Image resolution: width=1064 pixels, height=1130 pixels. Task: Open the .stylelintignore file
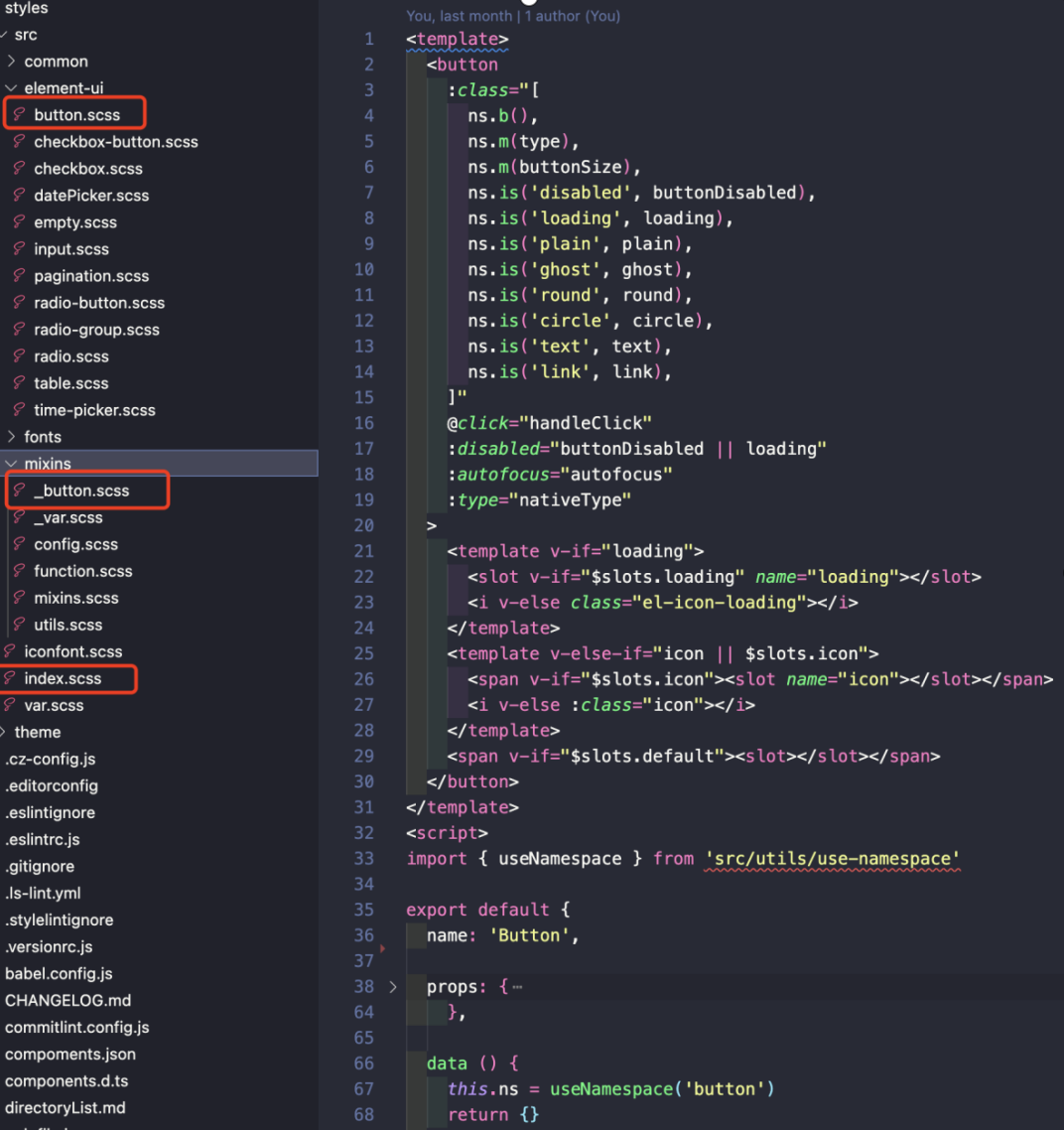(60, 919)
